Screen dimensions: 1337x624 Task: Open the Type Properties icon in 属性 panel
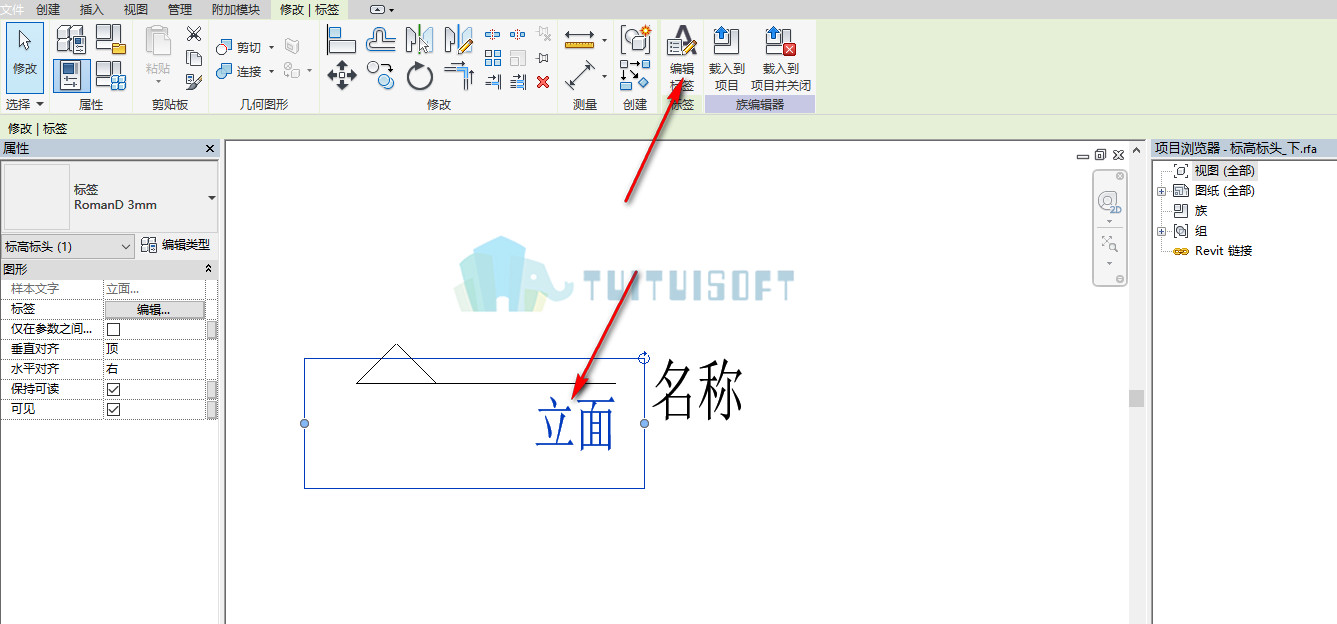pos(71,39)
